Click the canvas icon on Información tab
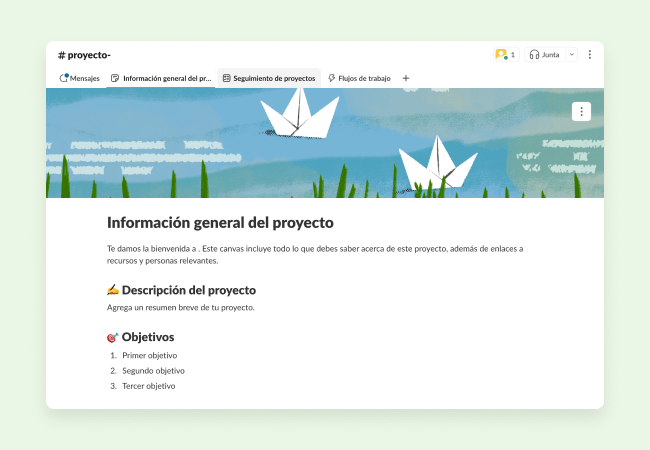This screenshot has width=650, height=450. tap(116, 78)
